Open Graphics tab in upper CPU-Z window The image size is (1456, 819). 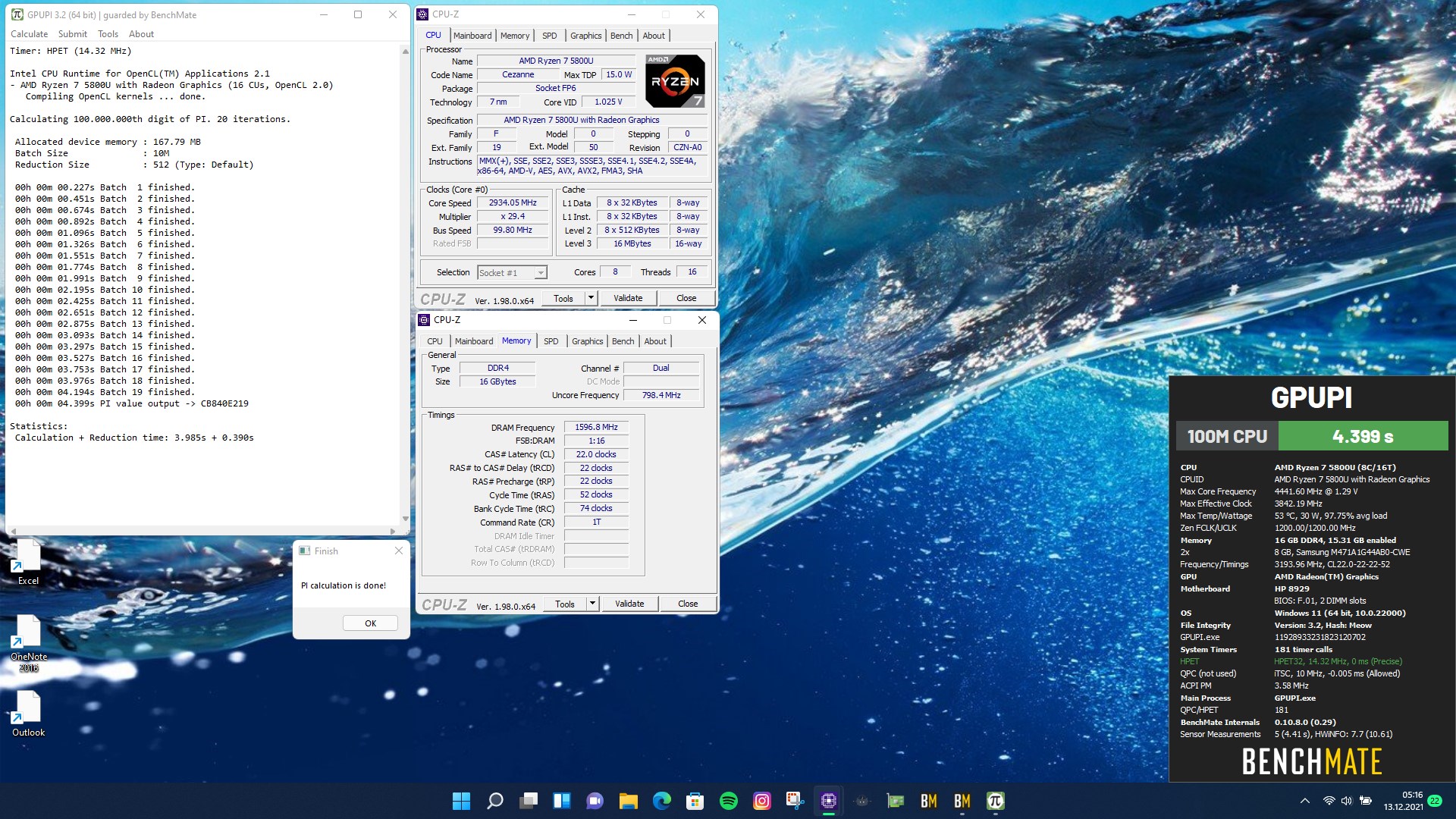pos(585,36)
